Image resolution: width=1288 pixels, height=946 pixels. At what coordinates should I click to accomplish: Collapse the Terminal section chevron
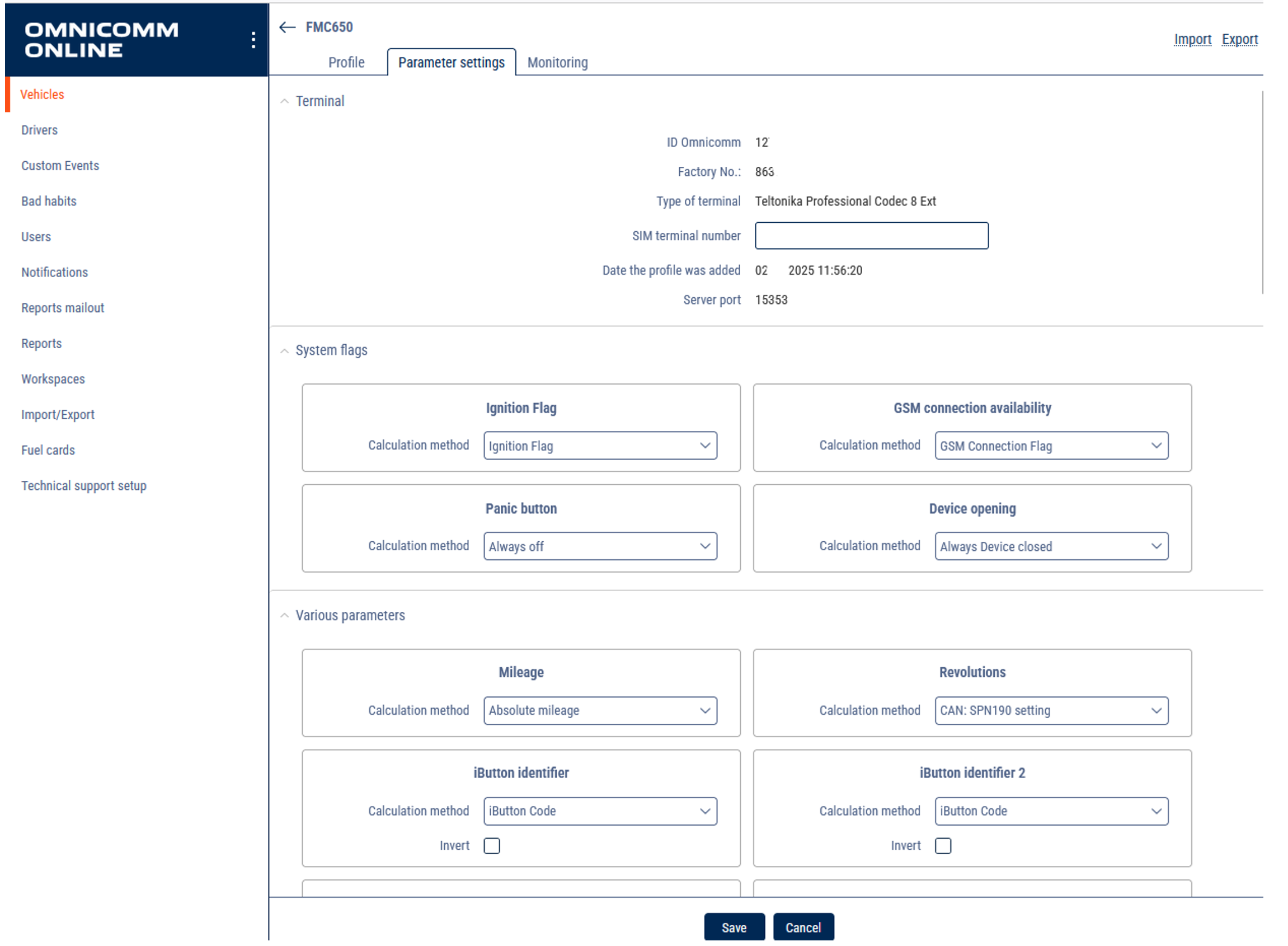pos(284,101)
